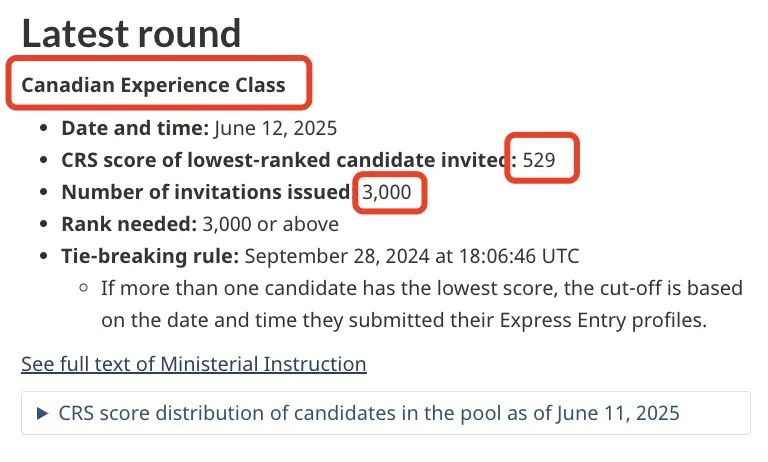Viewport: 768px width, 462px height.
Task: Click the Number of invitations issued label
Action: (x=207, y=192)
